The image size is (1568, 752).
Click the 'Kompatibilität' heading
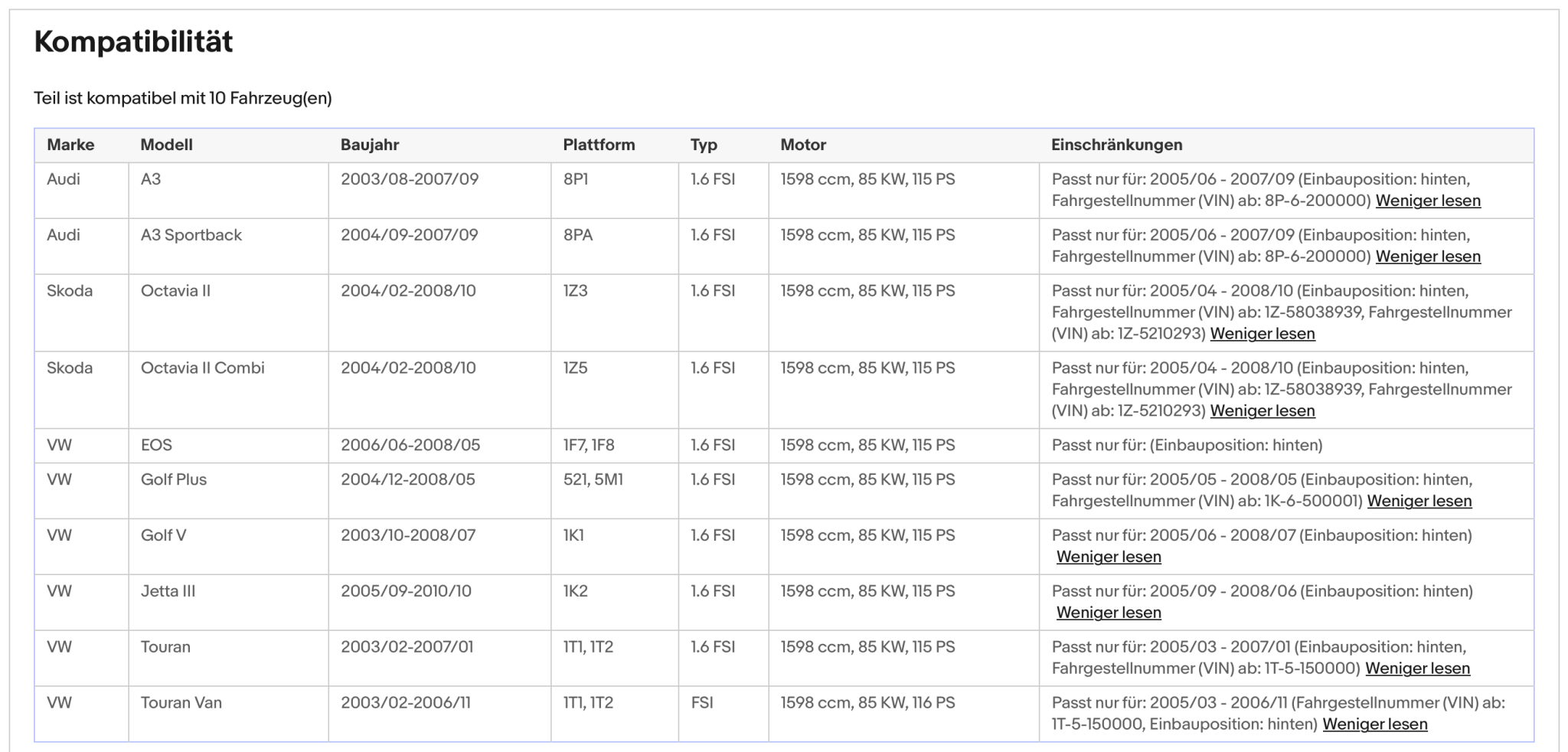coord(133,41)
